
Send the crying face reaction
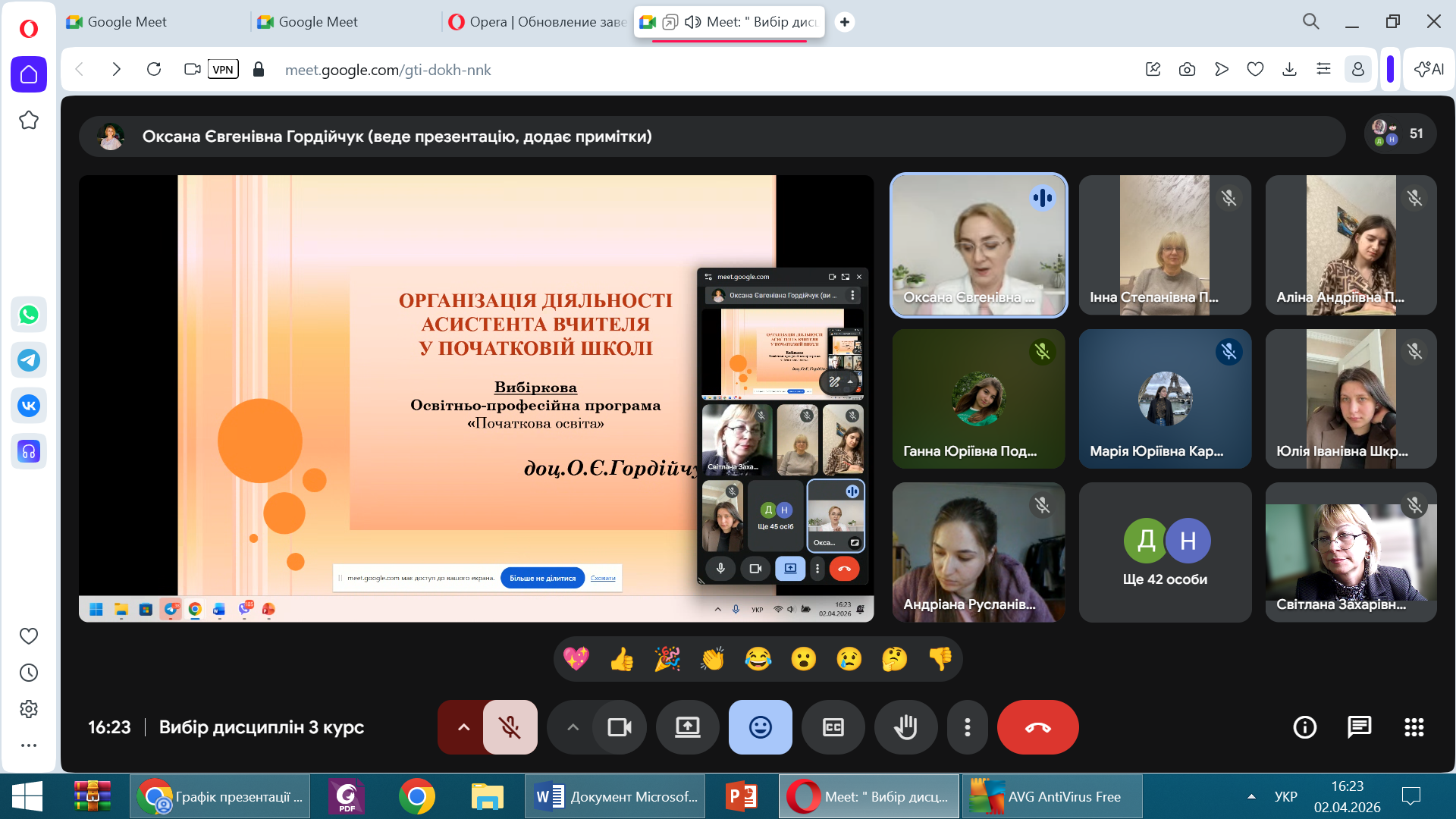click(x=849, y=659)
